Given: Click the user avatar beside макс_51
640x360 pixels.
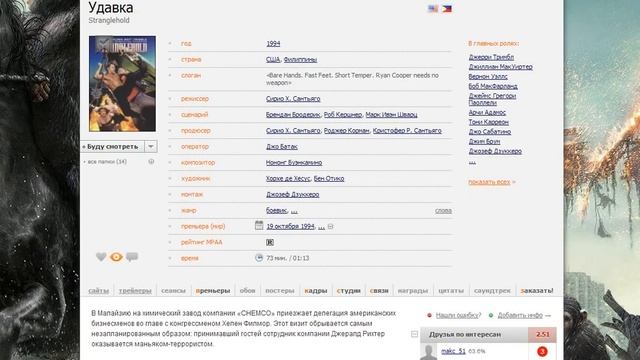Looking at the screenshot, I should pyautogui.click(x=429, y=352).
